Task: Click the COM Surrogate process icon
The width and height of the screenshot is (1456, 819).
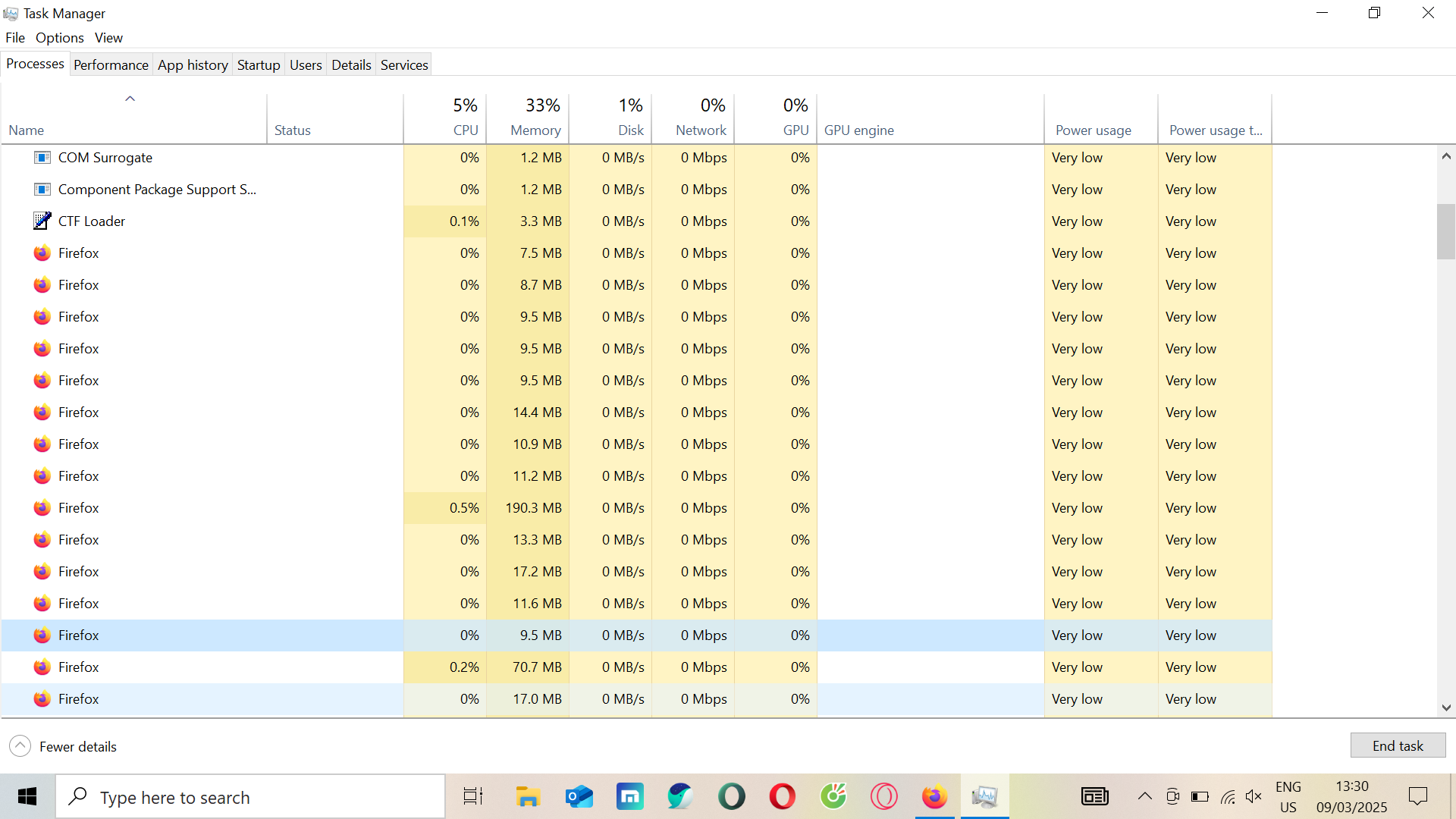Action: tap(42, 158)
